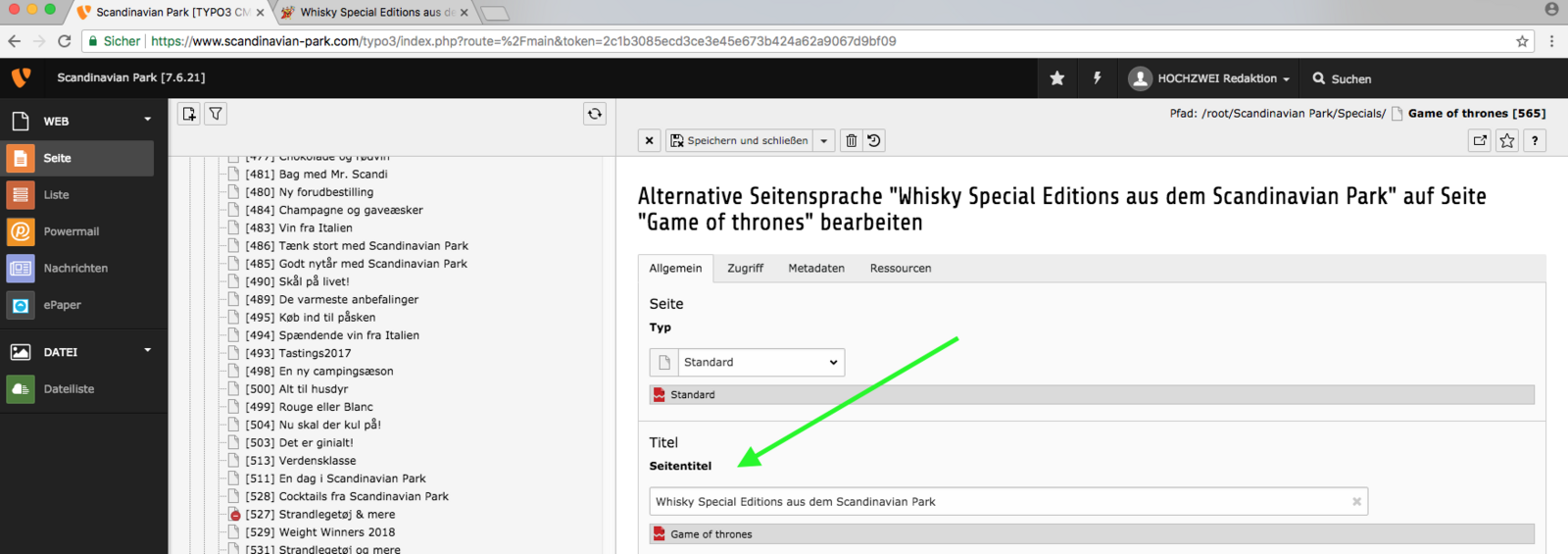Viewport: 1568px width, 554px height.
Task: Select Weight Winners 2018 page in tree
Action: click(x=336, y=532)
